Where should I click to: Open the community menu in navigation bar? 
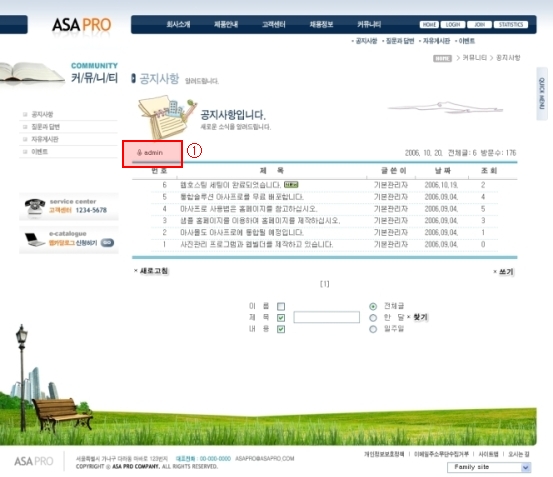pyautogui.click(x=369, y=24)
